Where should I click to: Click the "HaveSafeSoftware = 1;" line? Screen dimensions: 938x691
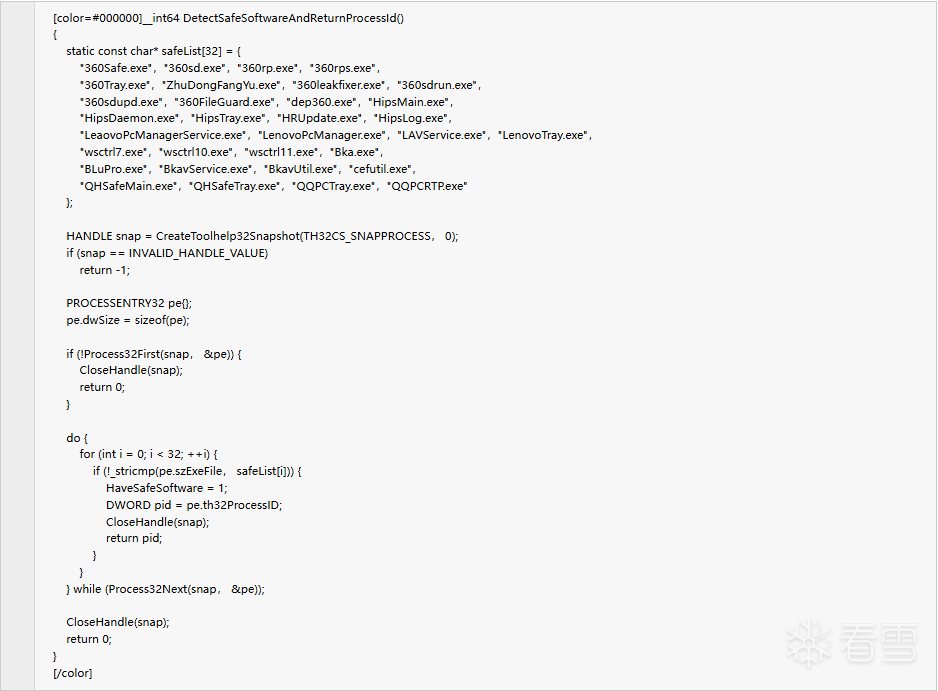coord(166,488)
